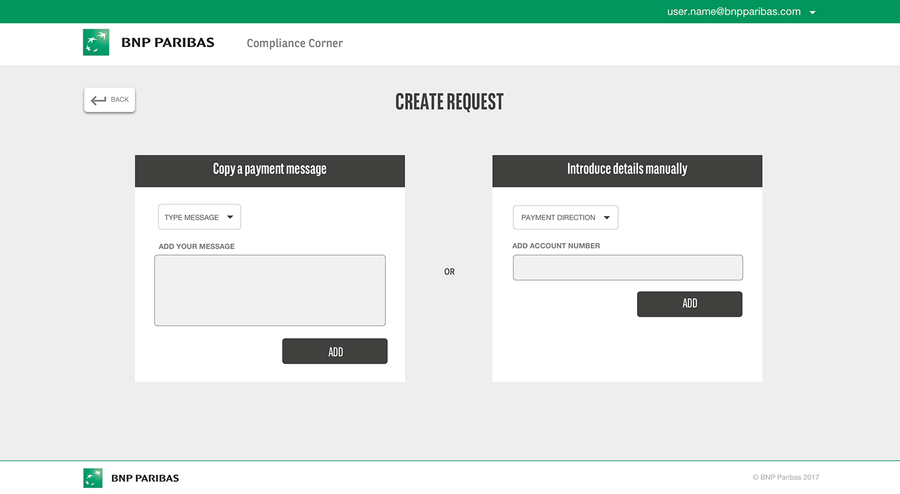Image resolution: width=900 pixels, height=494 pixels.
Task: Open the user.name@bnpparibas.com account menu
Action: (734, 12)
